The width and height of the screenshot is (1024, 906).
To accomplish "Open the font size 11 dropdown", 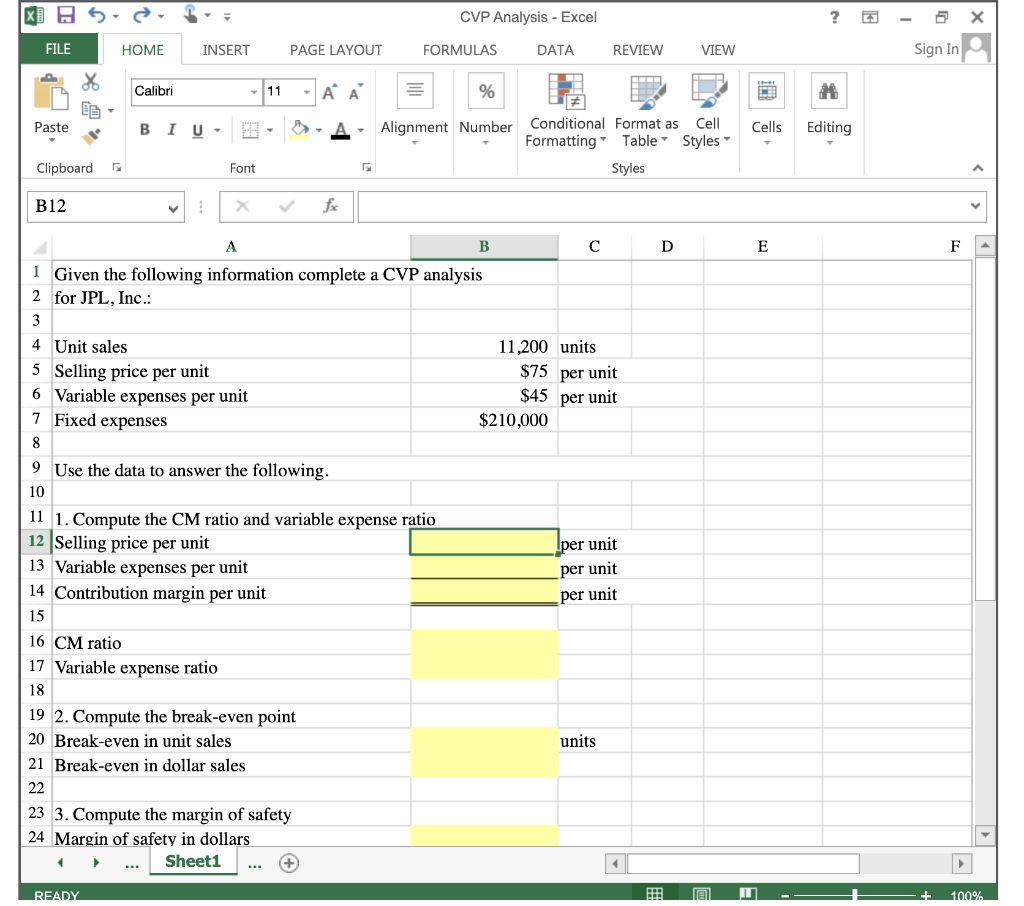I will pos(306,92).
